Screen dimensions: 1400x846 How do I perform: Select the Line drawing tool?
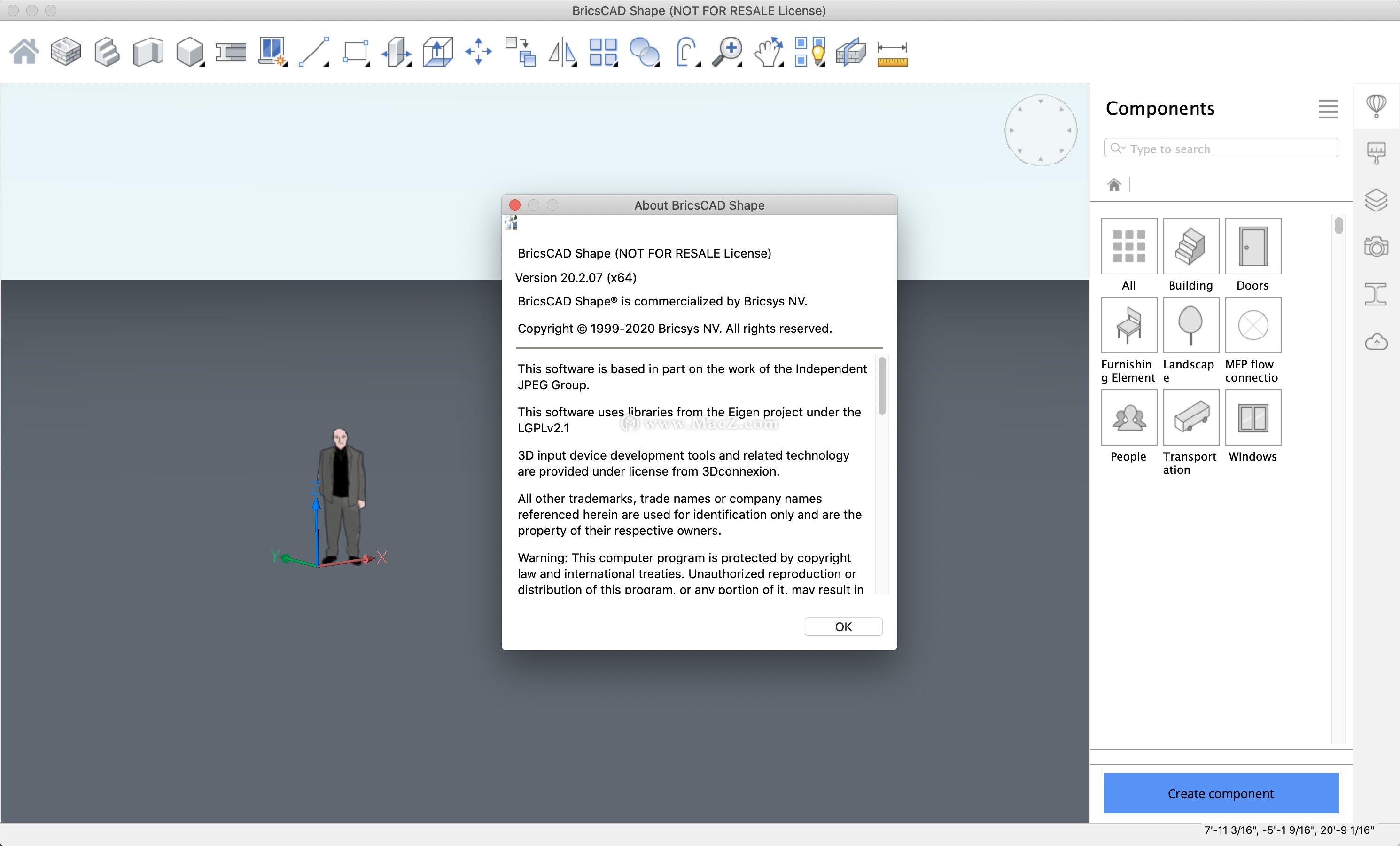(x=313, y=52)
